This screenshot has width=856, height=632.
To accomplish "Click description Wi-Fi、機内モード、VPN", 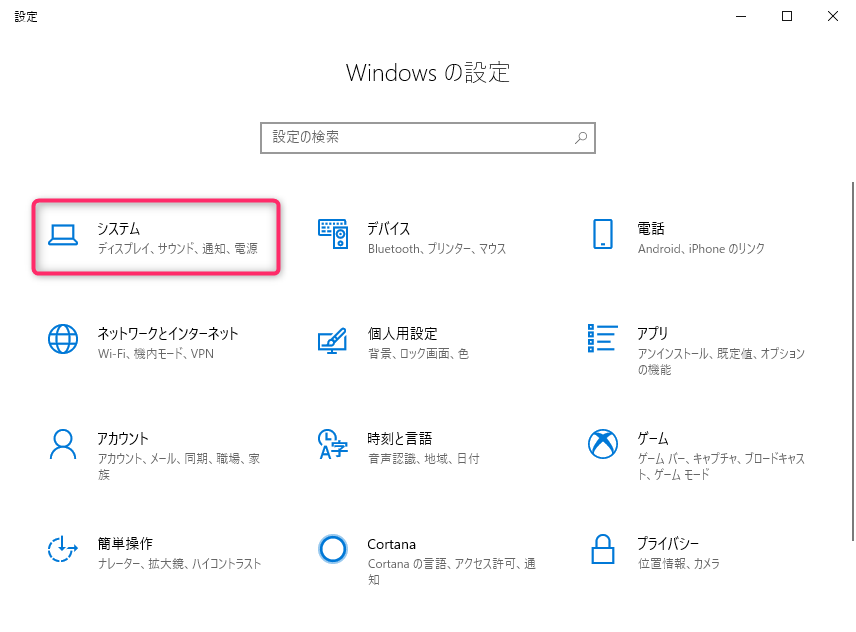I will pos(156,354).
